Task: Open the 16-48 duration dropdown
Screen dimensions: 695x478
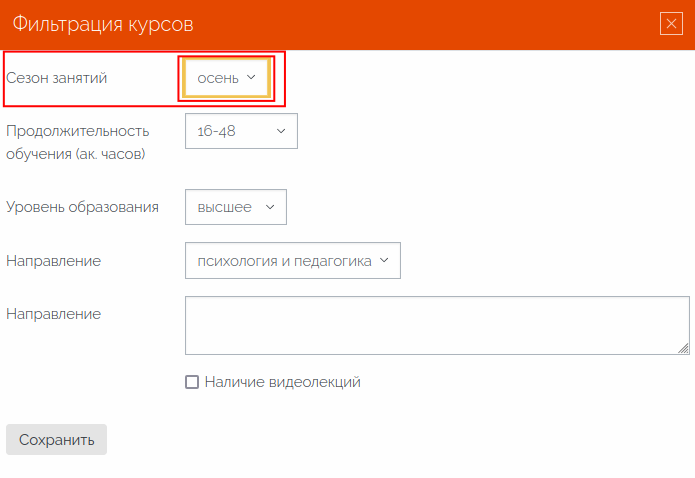Action: 241,131
